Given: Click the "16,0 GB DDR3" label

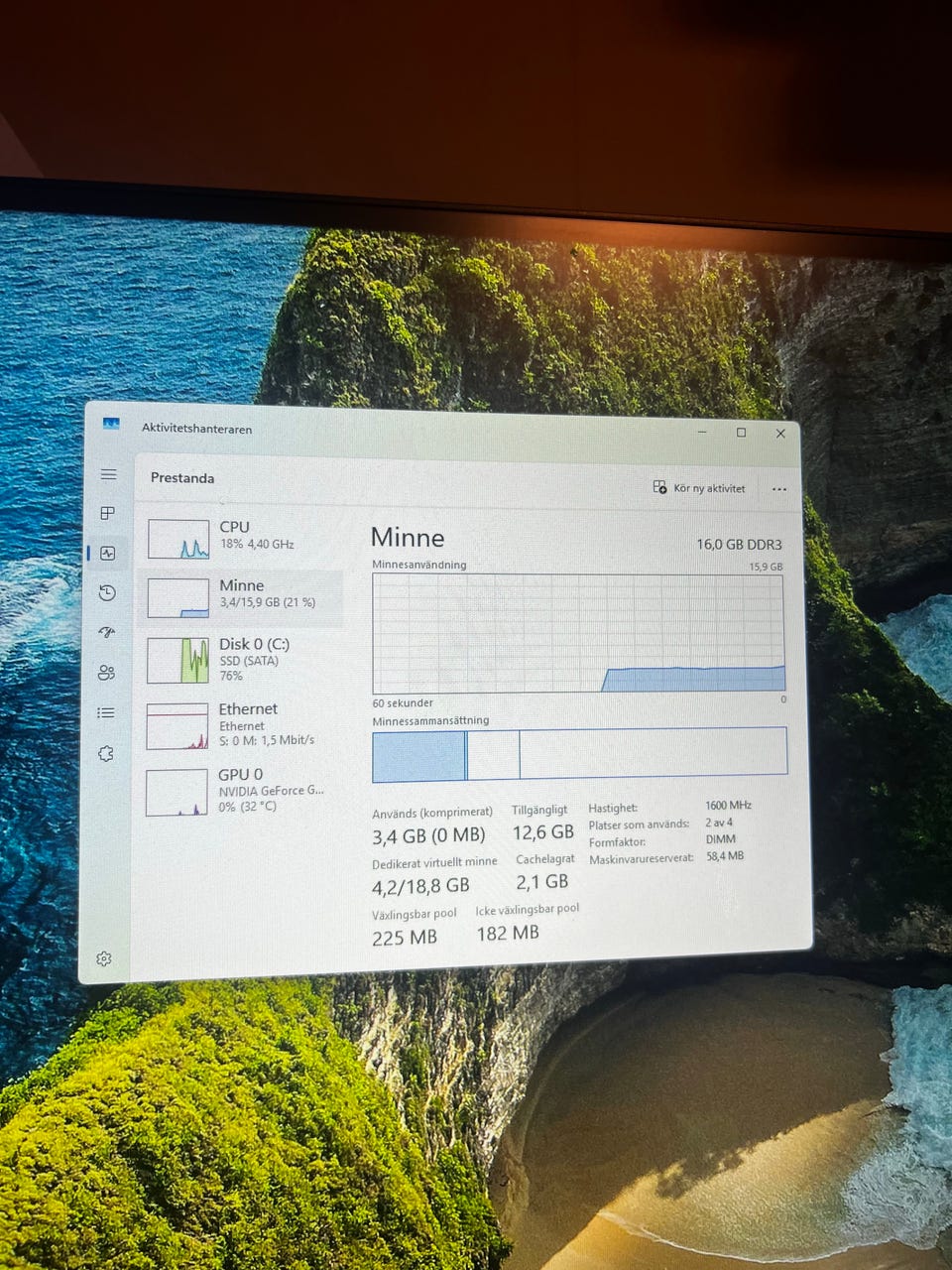Looking at the screenshot, I should 739,545.
